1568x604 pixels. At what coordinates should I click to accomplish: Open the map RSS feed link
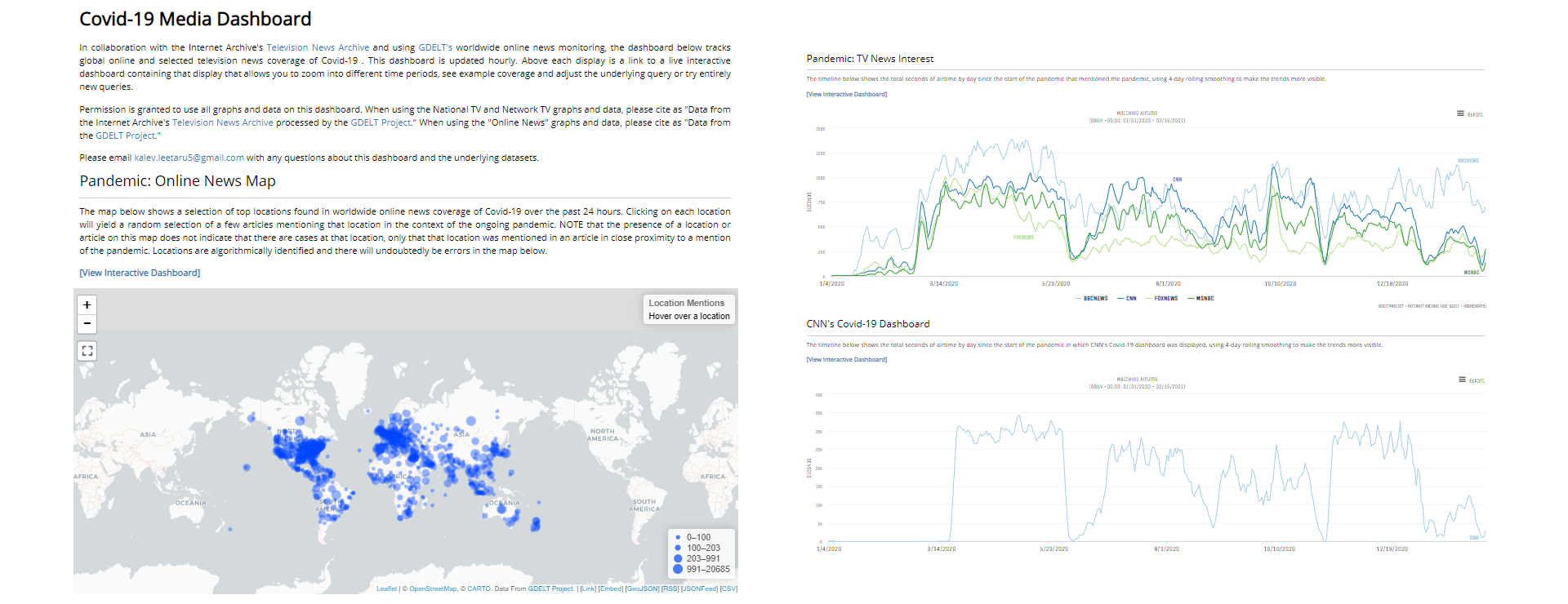pos(670,588)
